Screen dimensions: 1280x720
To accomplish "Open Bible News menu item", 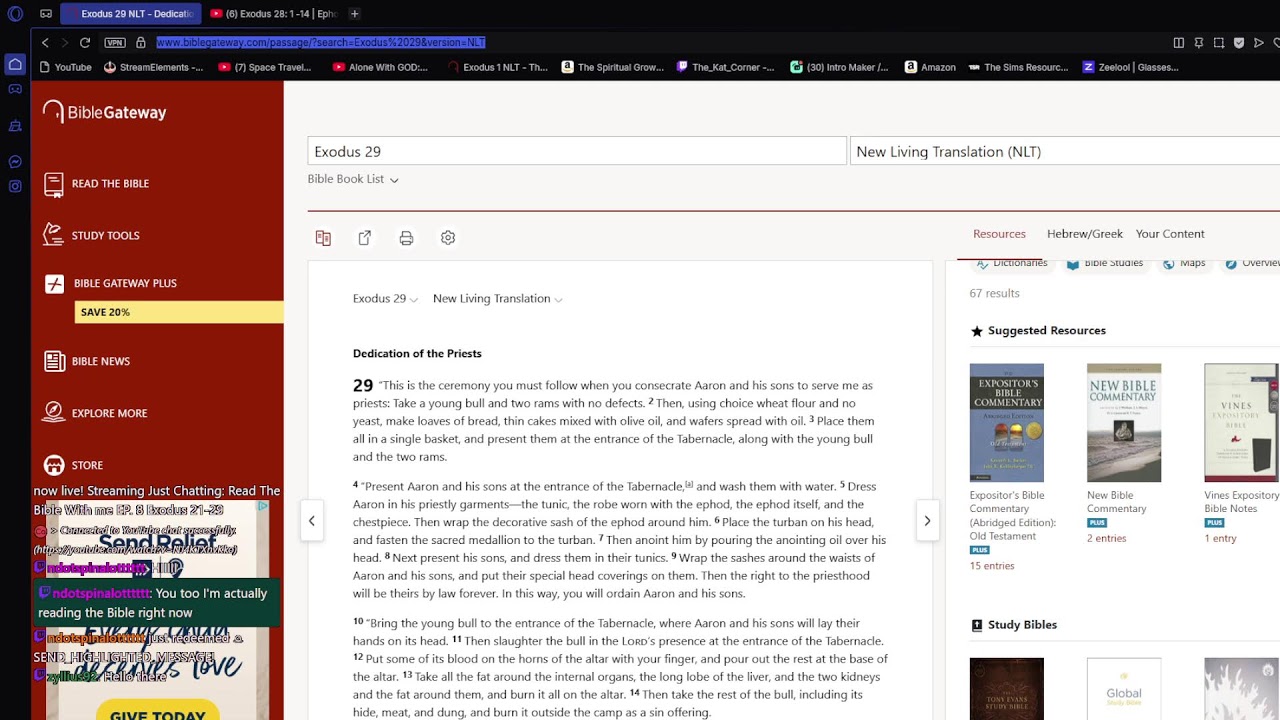I will click(86, 361).
